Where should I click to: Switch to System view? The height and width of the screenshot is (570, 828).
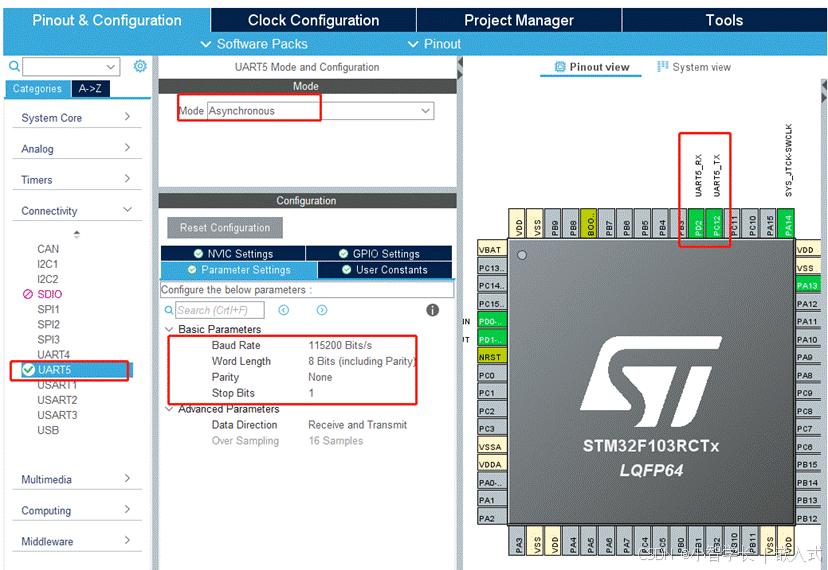[x=694, y=67]
